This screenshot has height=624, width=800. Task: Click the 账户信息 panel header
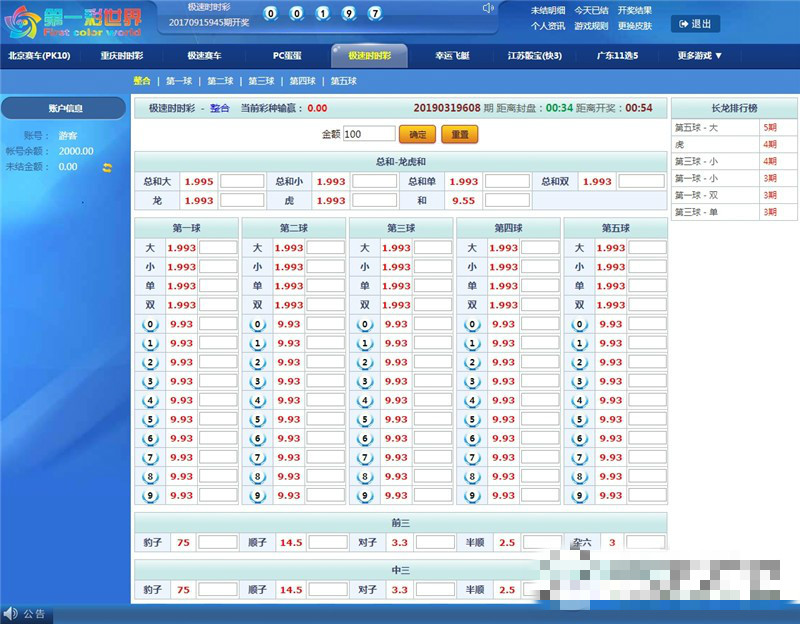tap(64, 108)
